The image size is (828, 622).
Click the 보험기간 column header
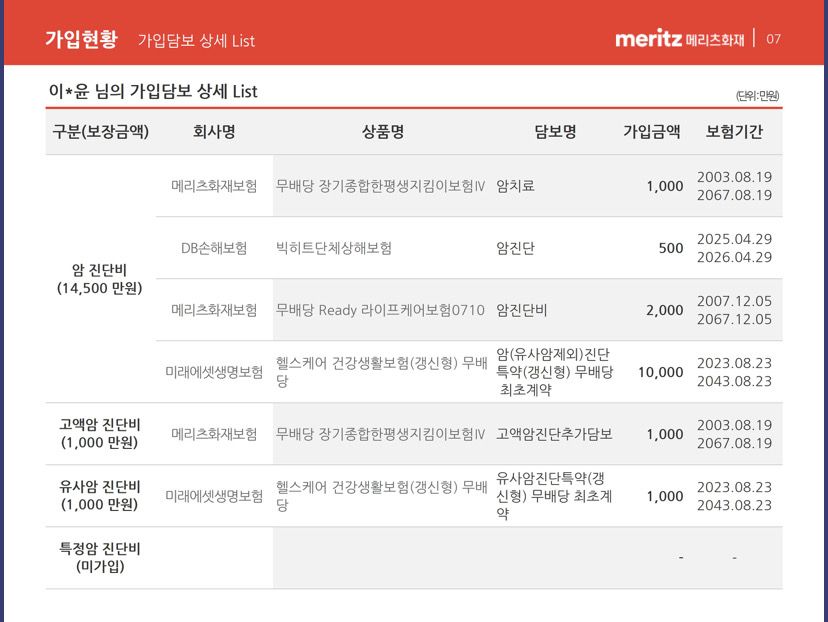734,131
